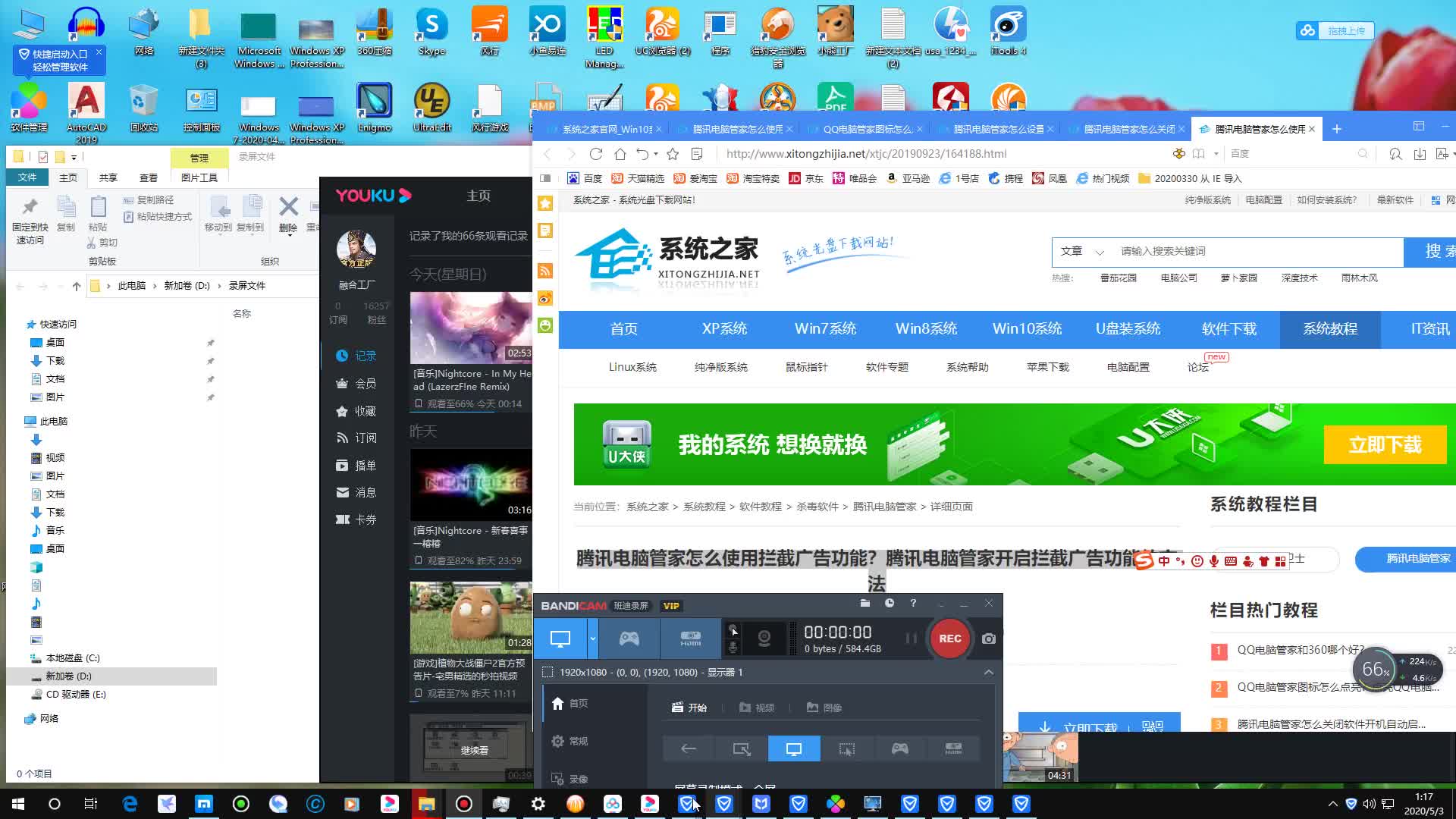The width and height of the screenshot is (1456, 819).
Task: Open Bandicam output folder icon
Action: click(865, 603)
